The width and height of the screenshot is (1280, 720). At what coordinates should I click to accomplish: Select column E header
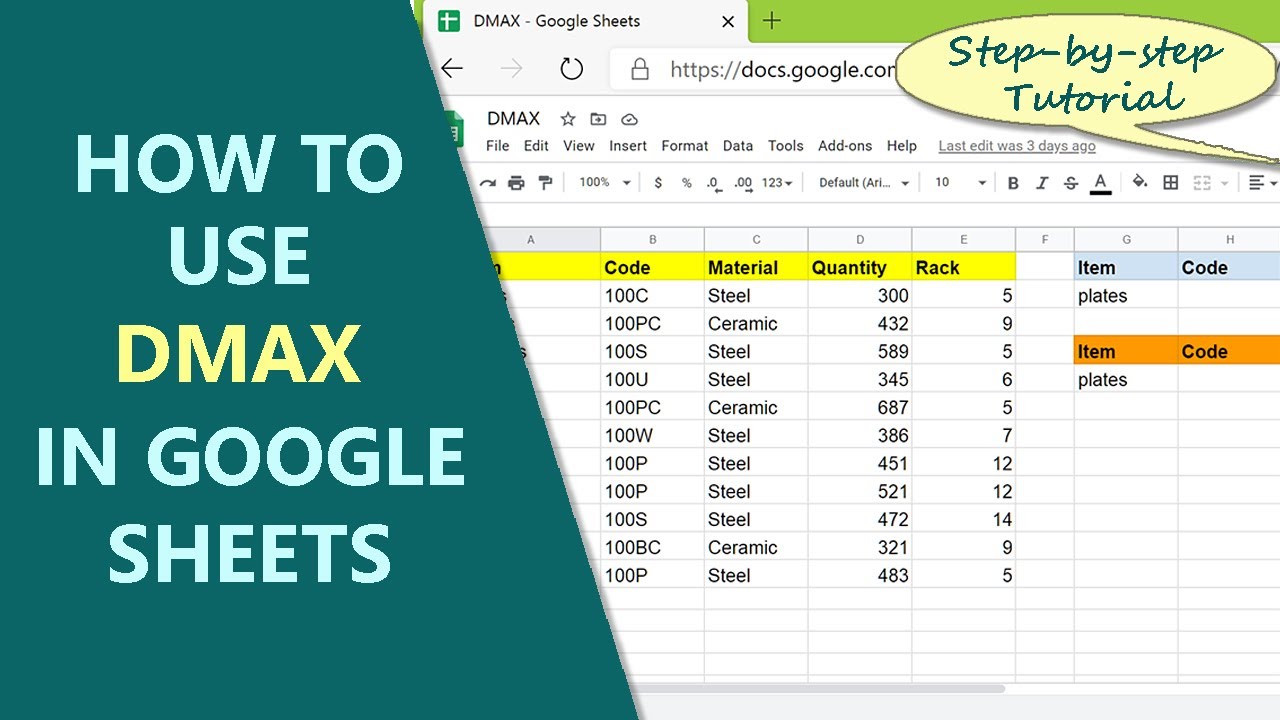point(964,240)
